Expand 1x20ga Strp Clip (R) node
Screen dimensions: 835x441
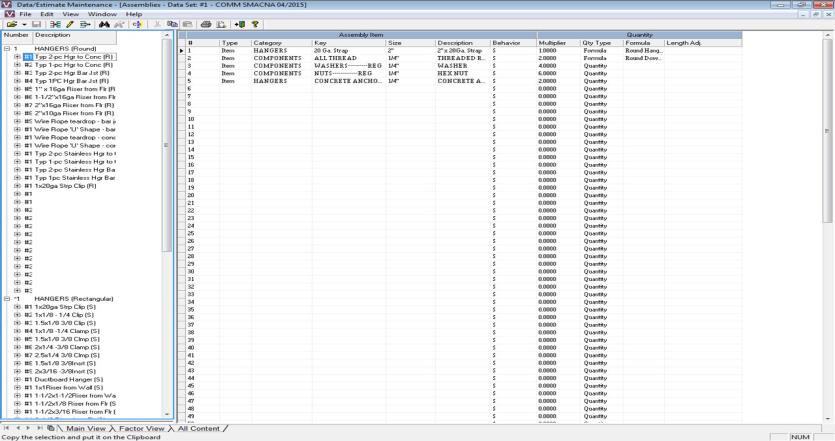coord(17,186)
